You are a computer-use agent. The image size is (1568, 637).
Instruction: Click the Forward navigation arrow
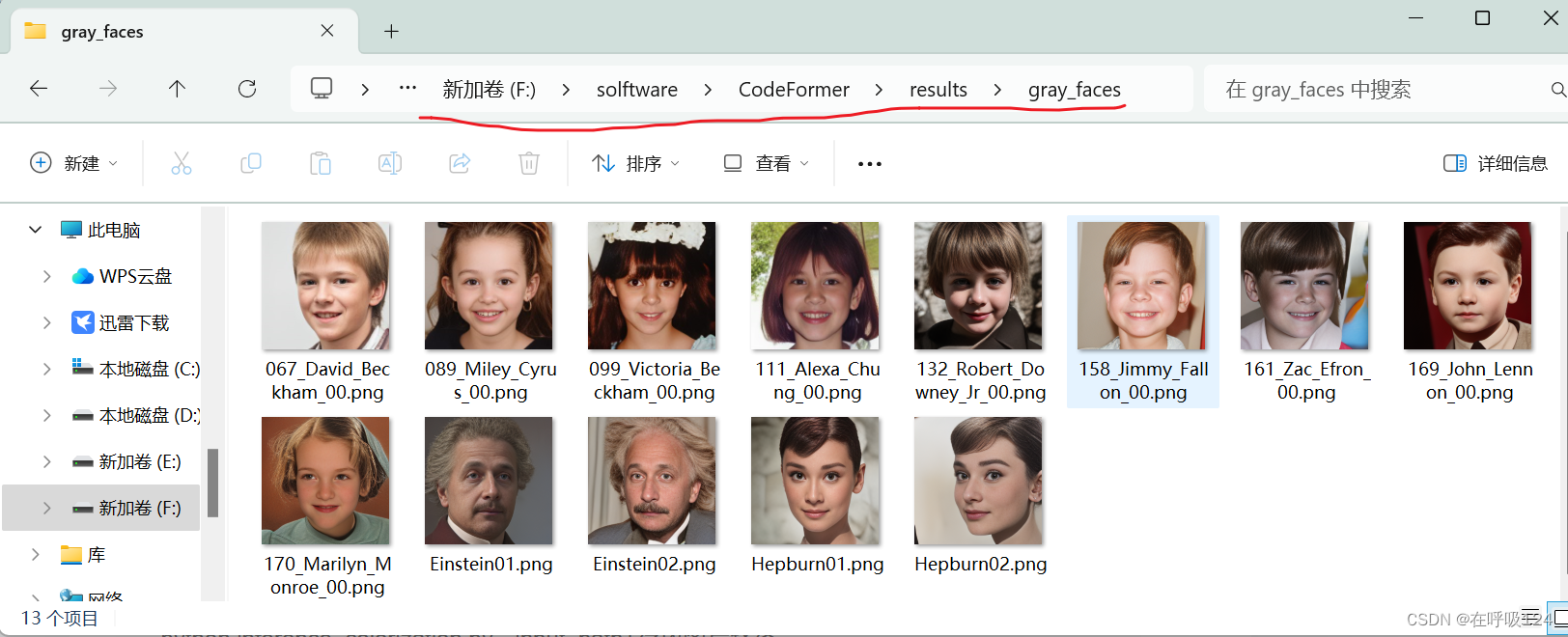pyautogui.click(x=108, y=89)
